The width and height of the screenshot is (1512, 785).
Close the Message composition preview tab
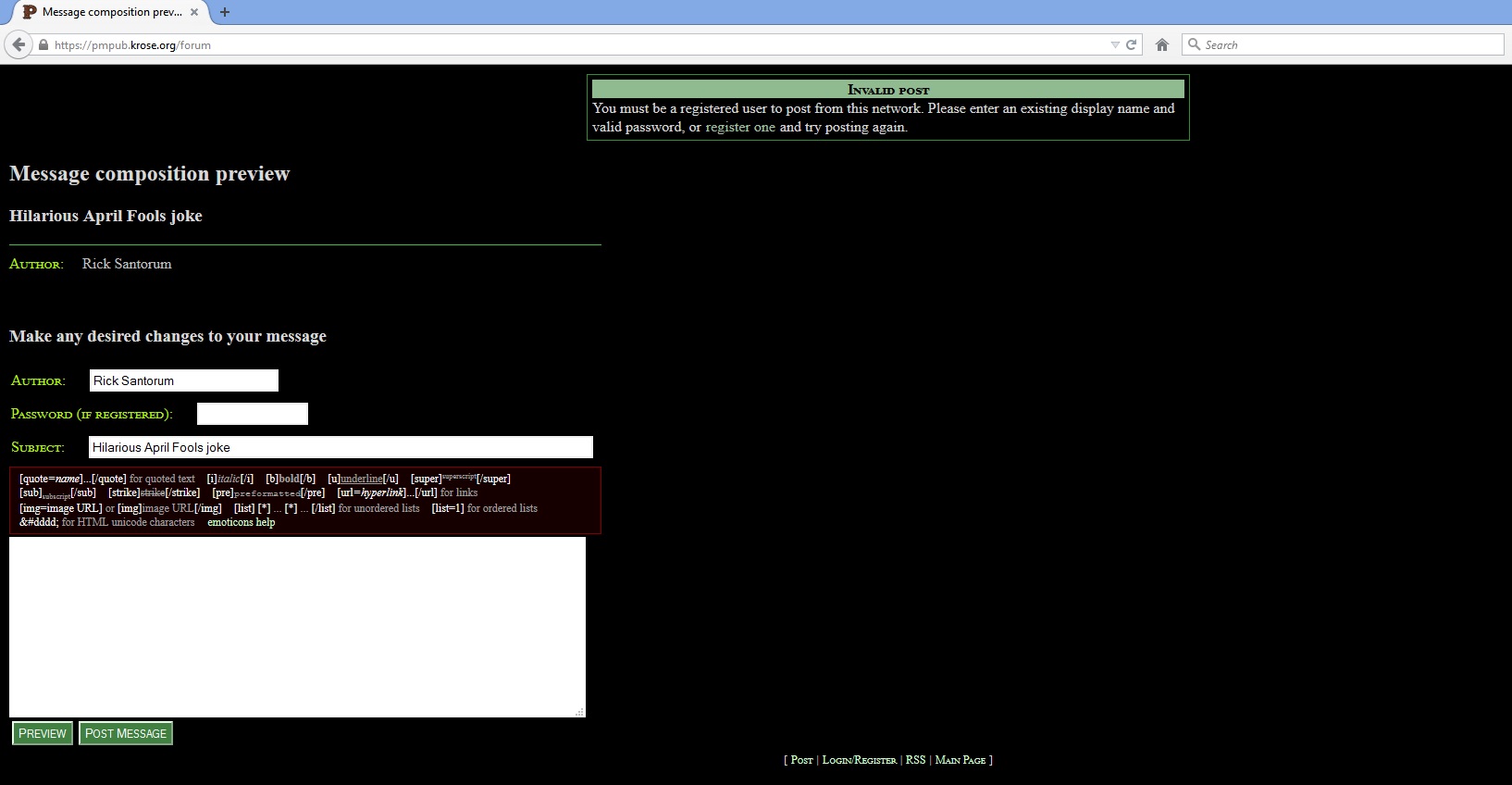click(194, 12)
